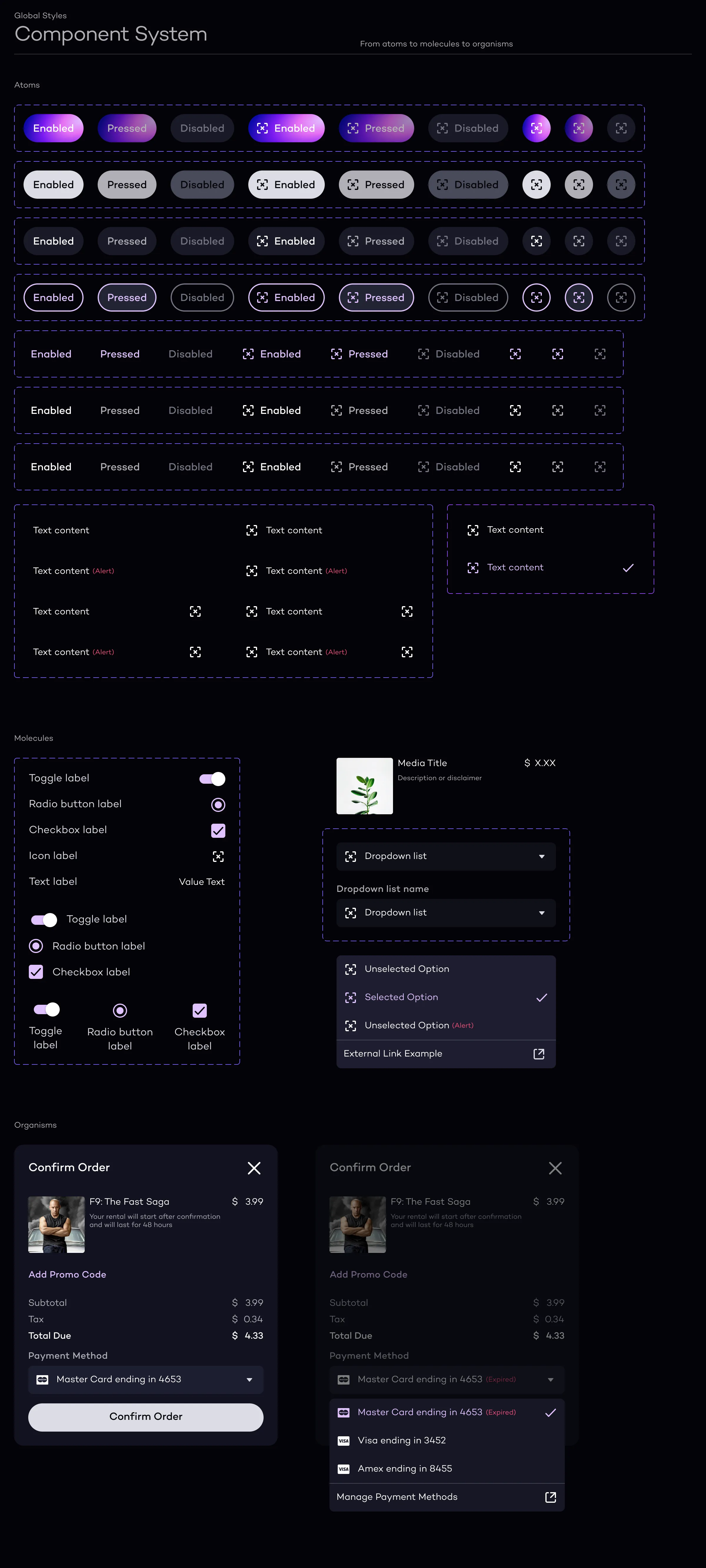Click the Visa icon beside Visa ending in 3452
The width and height of the screenshot is (706, 1568).
pos(344,1440)
